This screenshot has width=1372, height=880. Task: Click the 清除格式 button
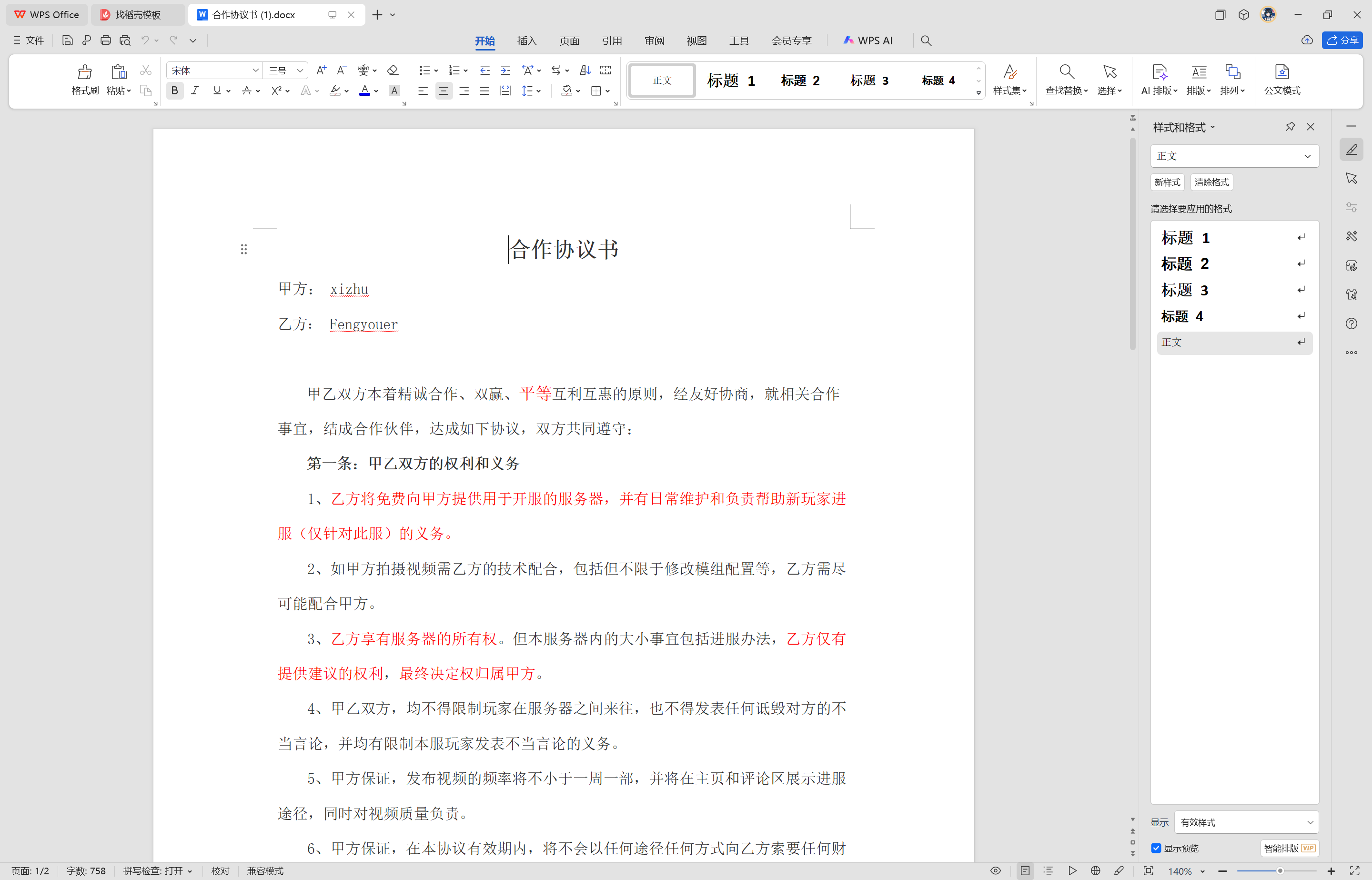click(1211, 182)
